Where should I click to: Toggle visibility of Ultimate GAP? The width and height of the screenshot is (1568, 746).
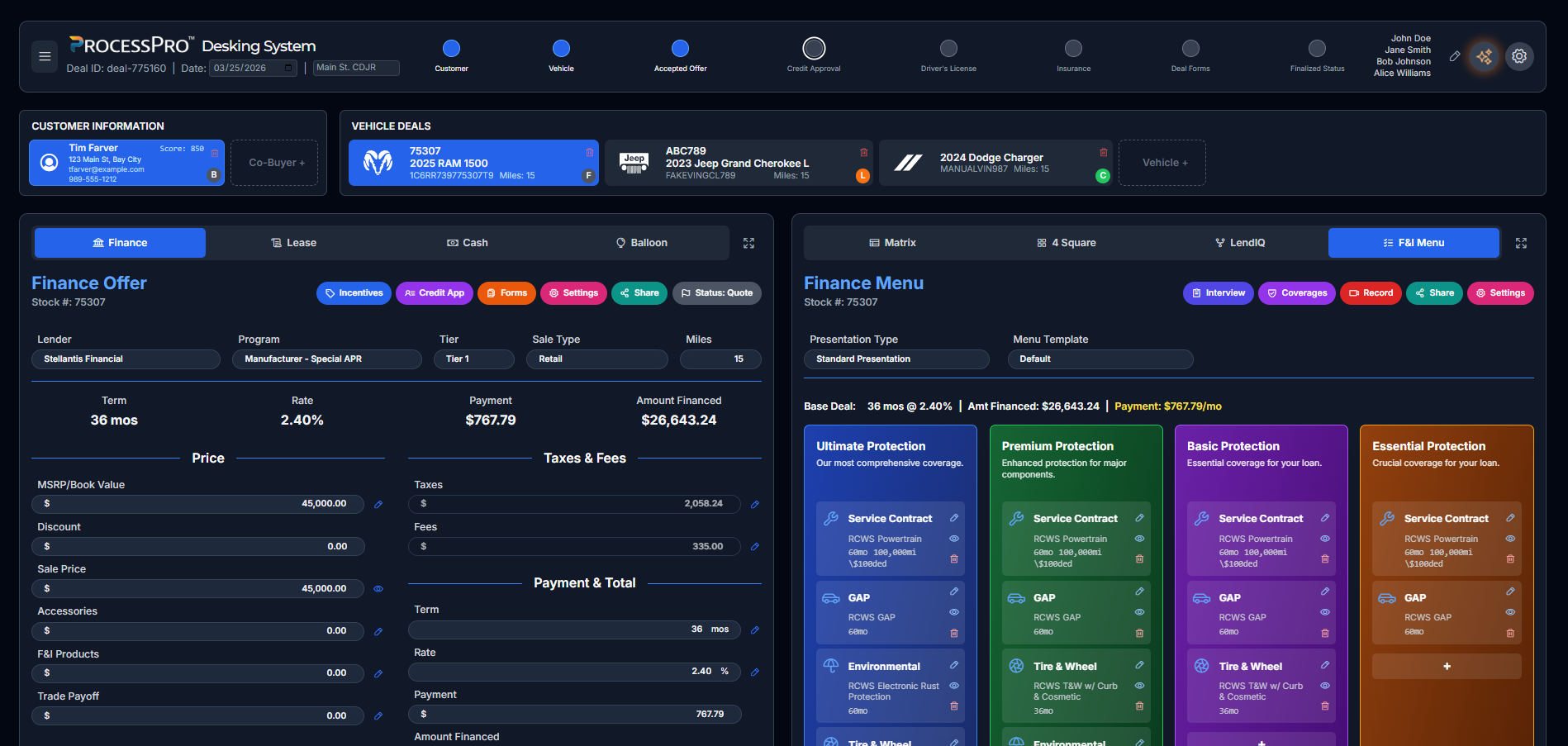pyautogui.click(x=954, y=612)
